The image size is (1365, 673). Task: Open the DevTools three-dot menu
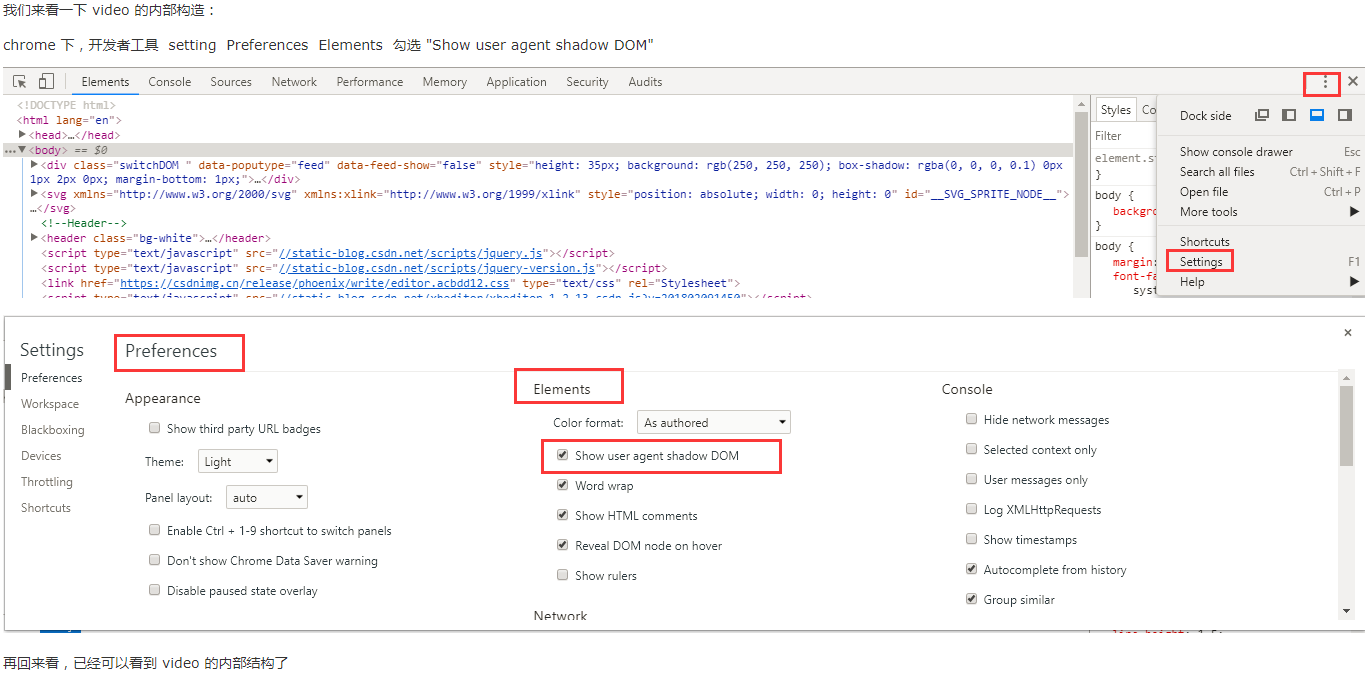pyautogui.click(x=1326, y=82)
